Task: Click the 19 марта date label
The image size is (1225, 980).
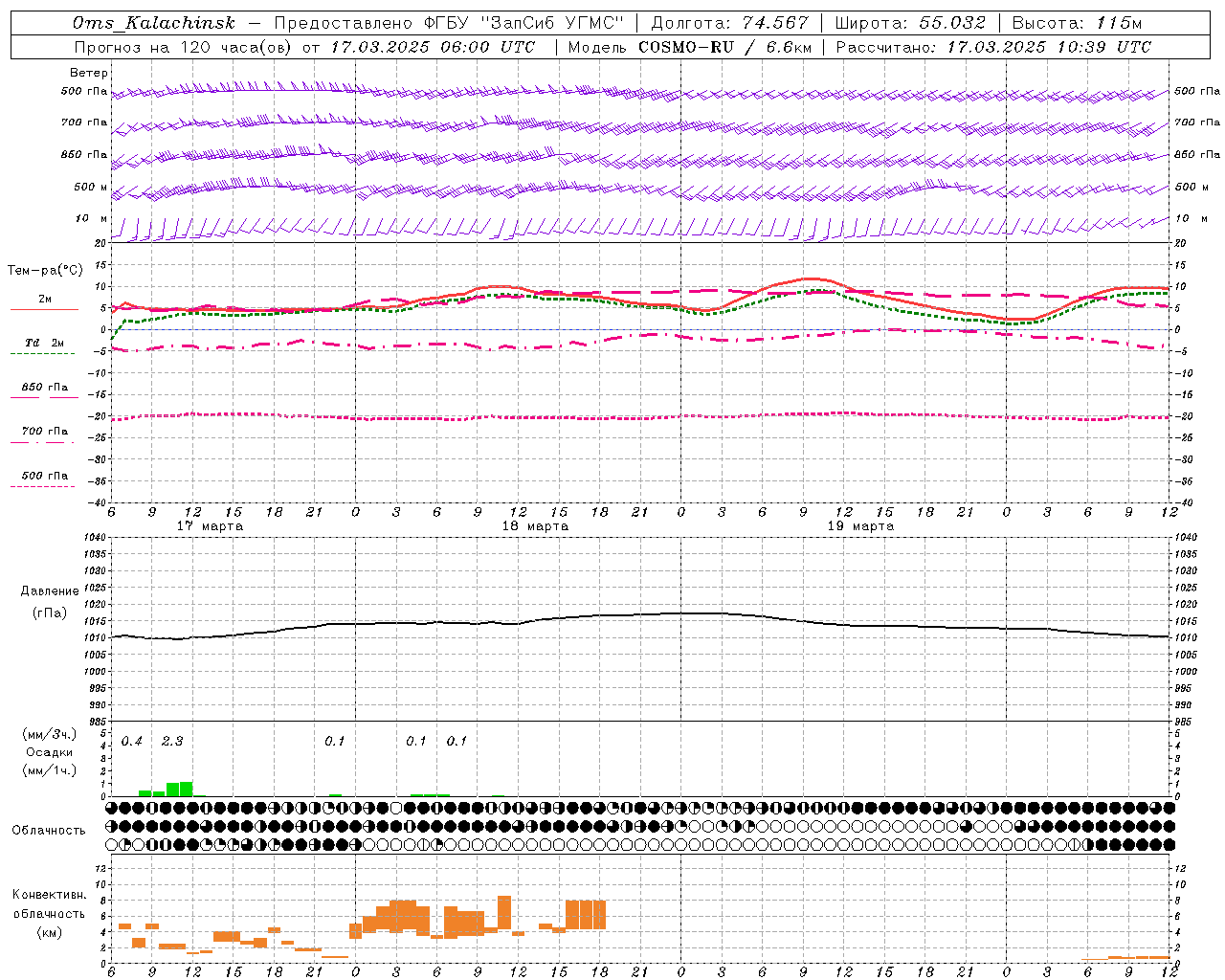Action: coord(860,526)
